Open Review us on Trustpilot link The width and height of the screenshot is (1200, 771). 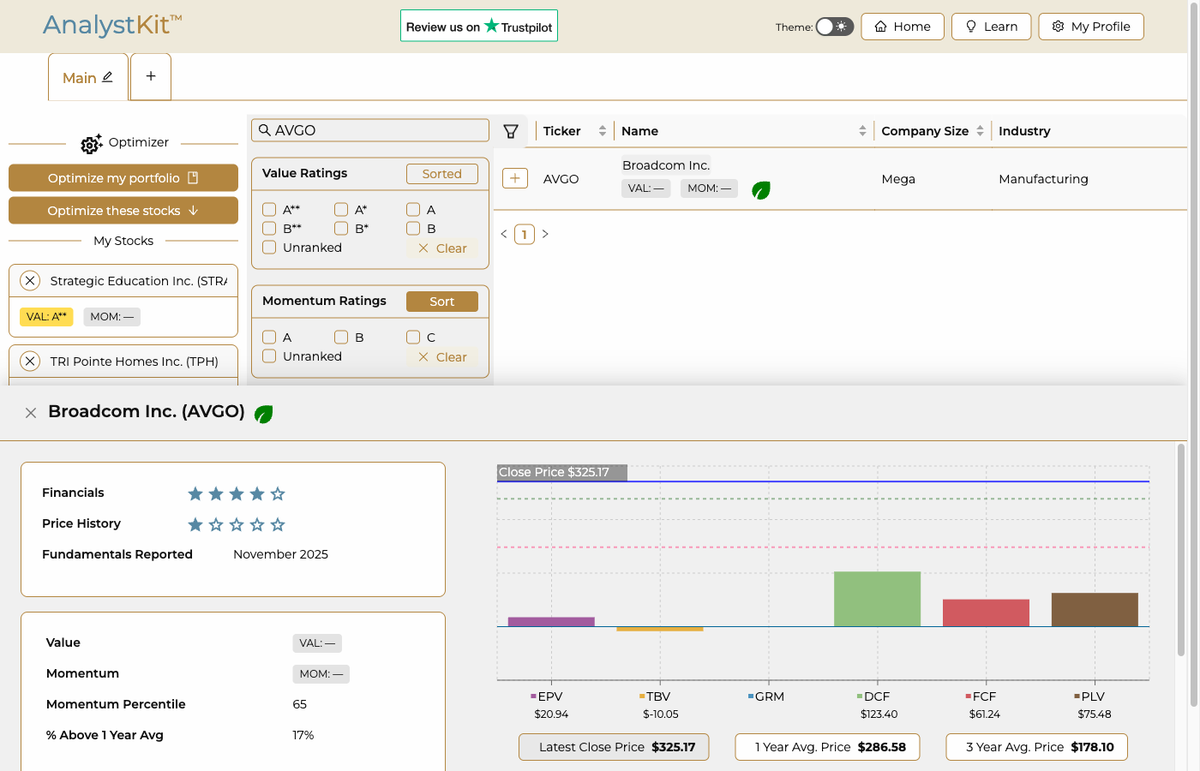479,26
